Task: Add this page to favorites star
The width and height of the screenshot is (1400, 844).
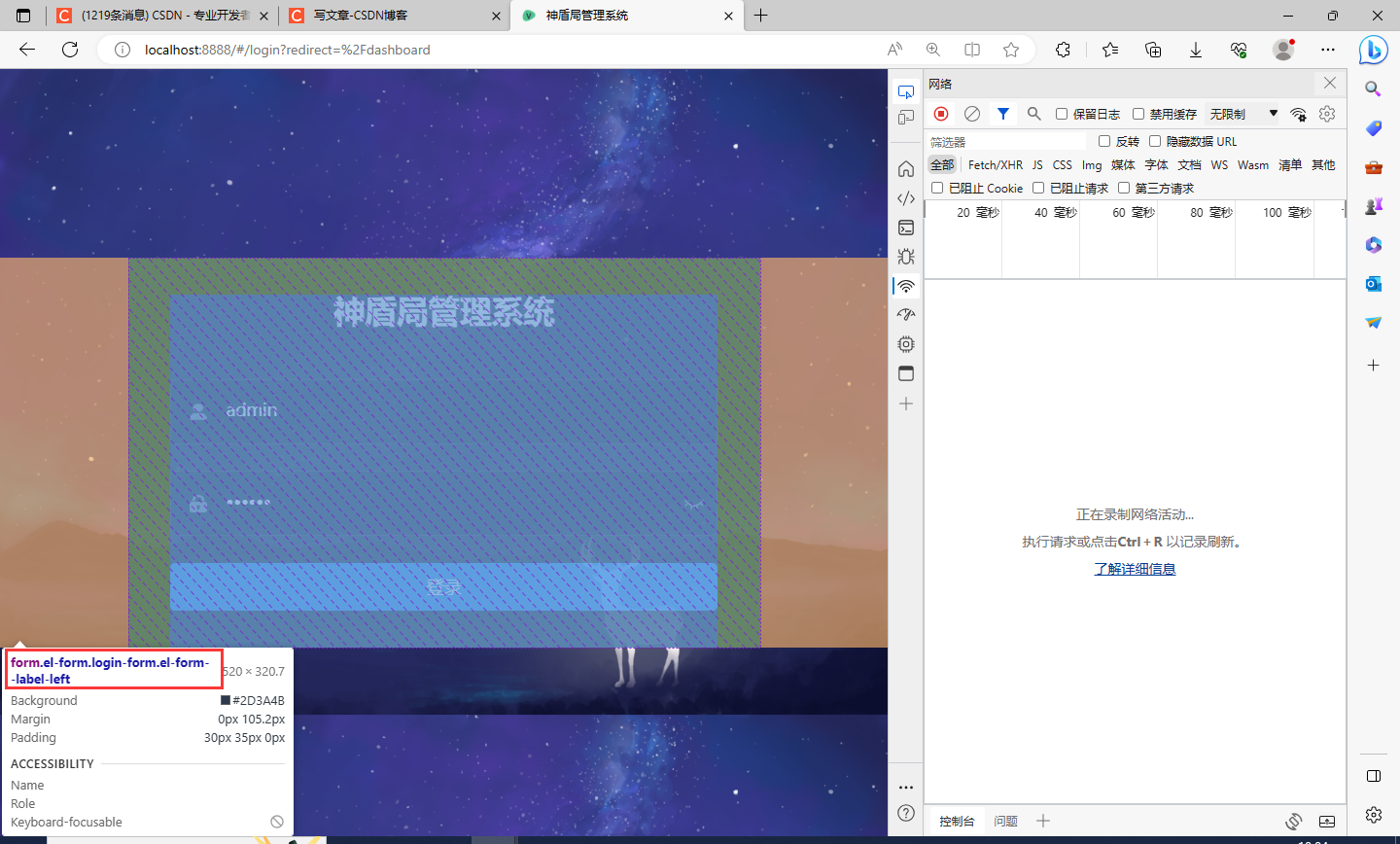Action: click(1011, 50)
